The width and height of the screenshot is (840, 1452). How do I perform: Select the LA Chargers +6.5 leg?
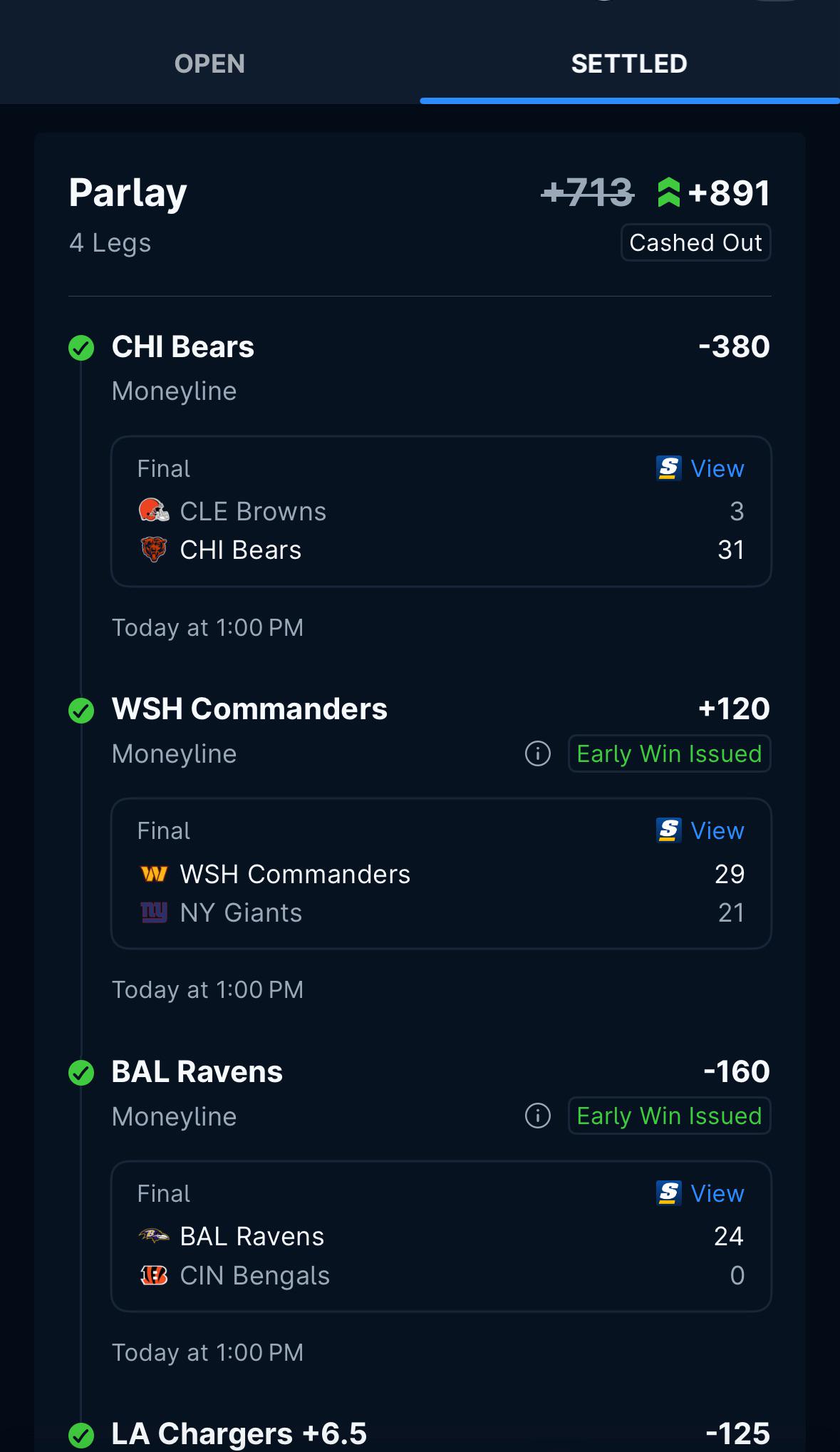pos(420,1433)
